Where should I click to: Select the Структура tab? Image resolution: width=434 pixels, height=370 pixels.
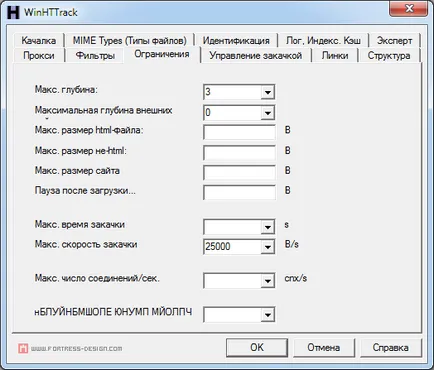pos(389,55)
